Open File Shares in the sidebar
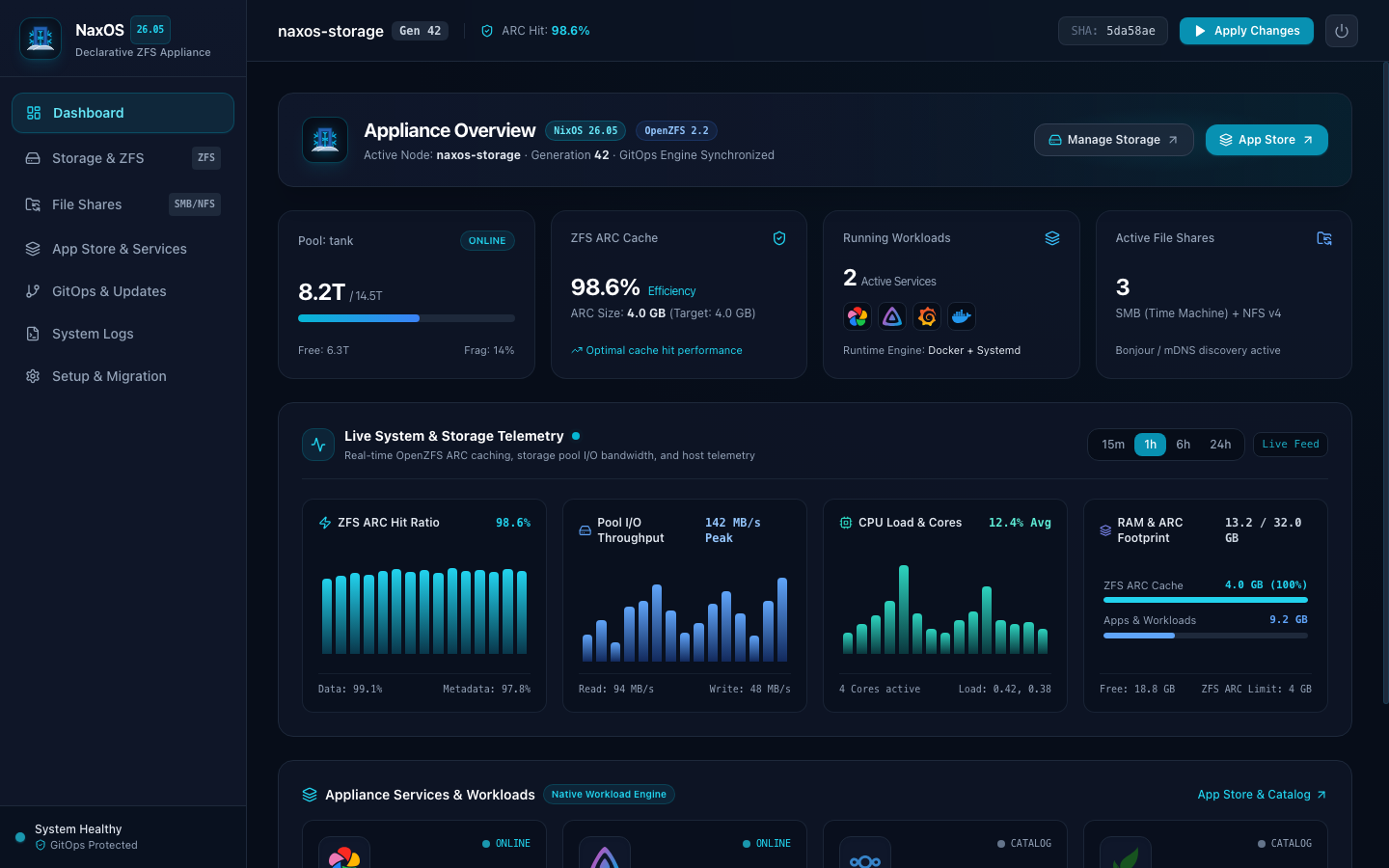This screenshot has width=1389, height=868. coord(123,204)
